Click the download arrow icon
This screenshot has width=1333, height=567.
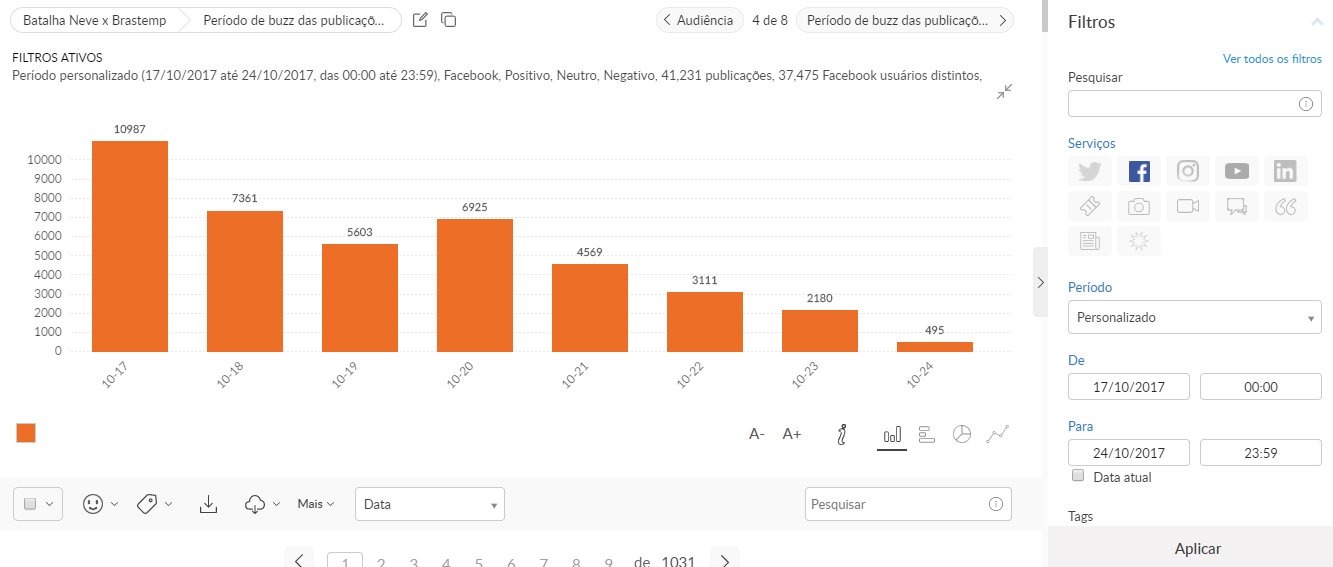pos(208,504)
